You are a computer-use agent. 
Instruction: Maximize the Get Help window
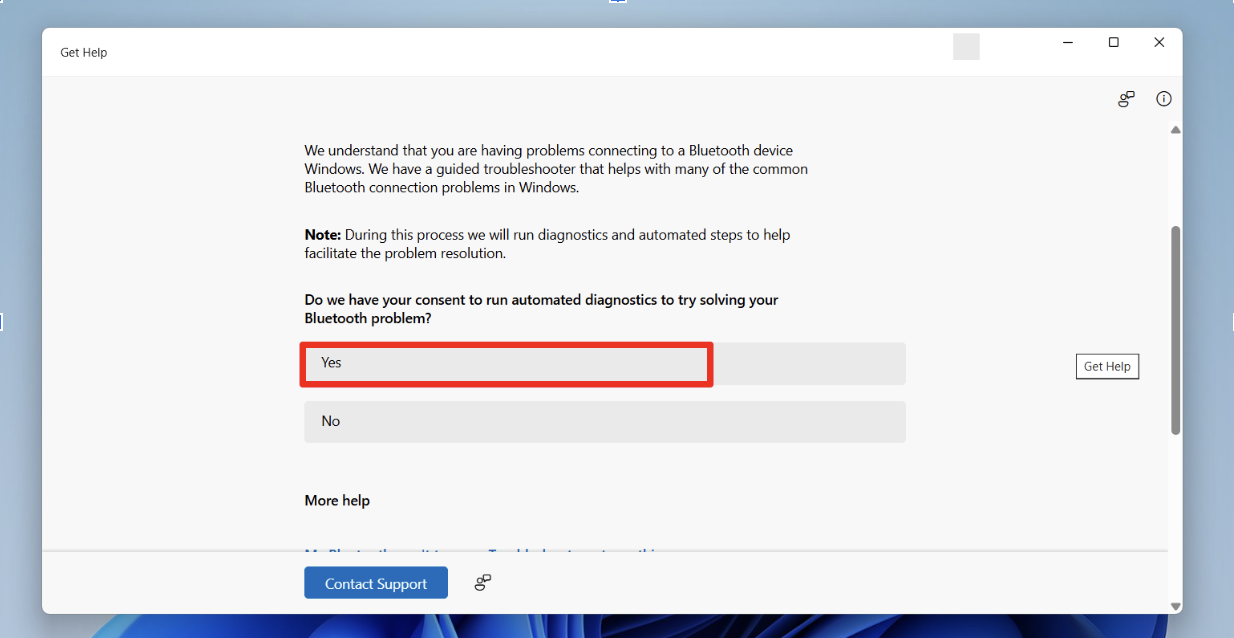click(1113, 42)
